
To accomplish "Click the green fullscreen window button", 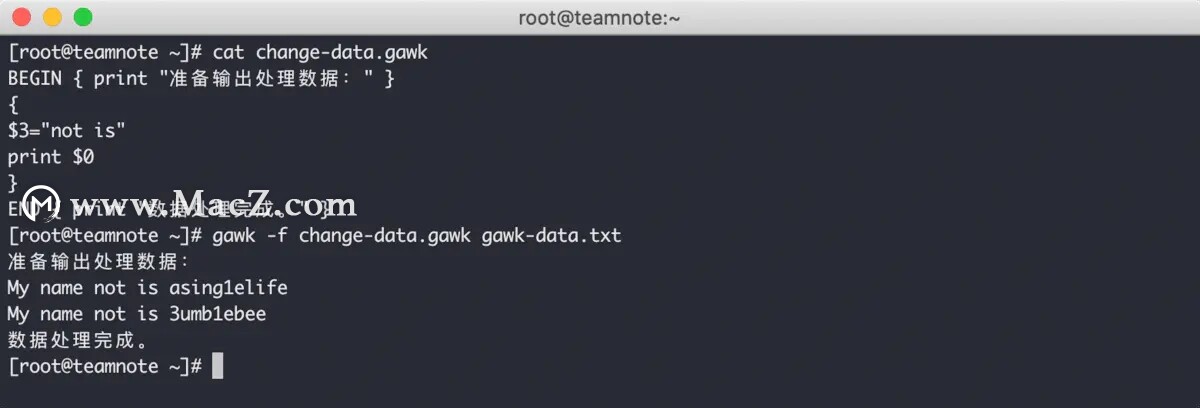I will coord(83,17).
